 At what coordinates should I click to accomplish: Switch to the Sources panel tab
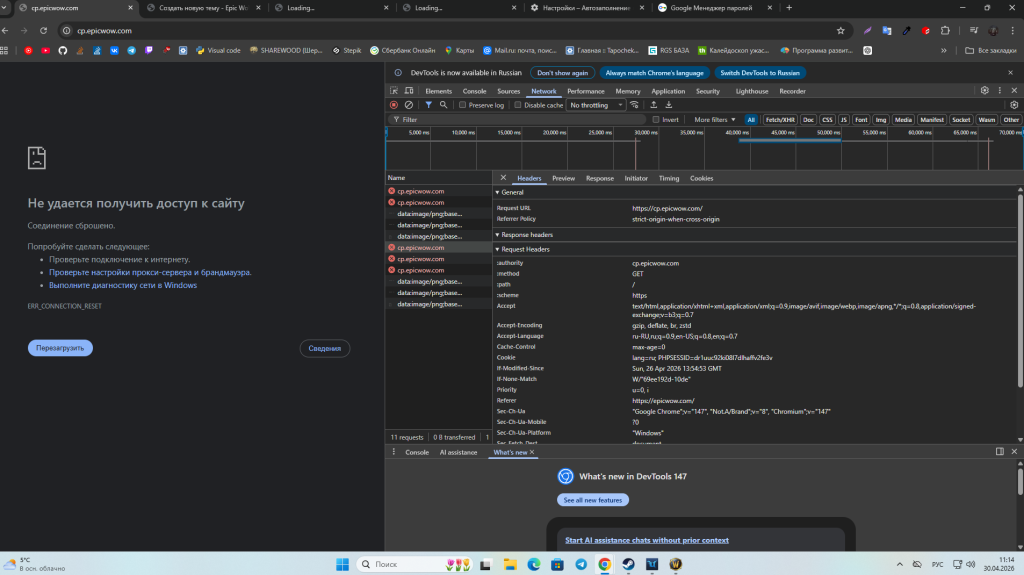508,91
